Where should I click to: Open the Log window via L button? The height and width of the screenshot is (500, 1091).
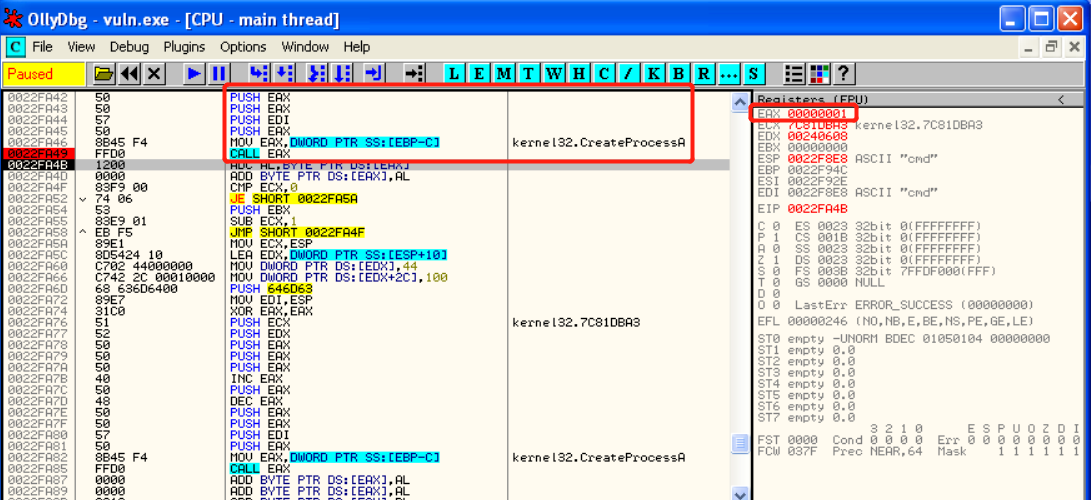(454, 74)
